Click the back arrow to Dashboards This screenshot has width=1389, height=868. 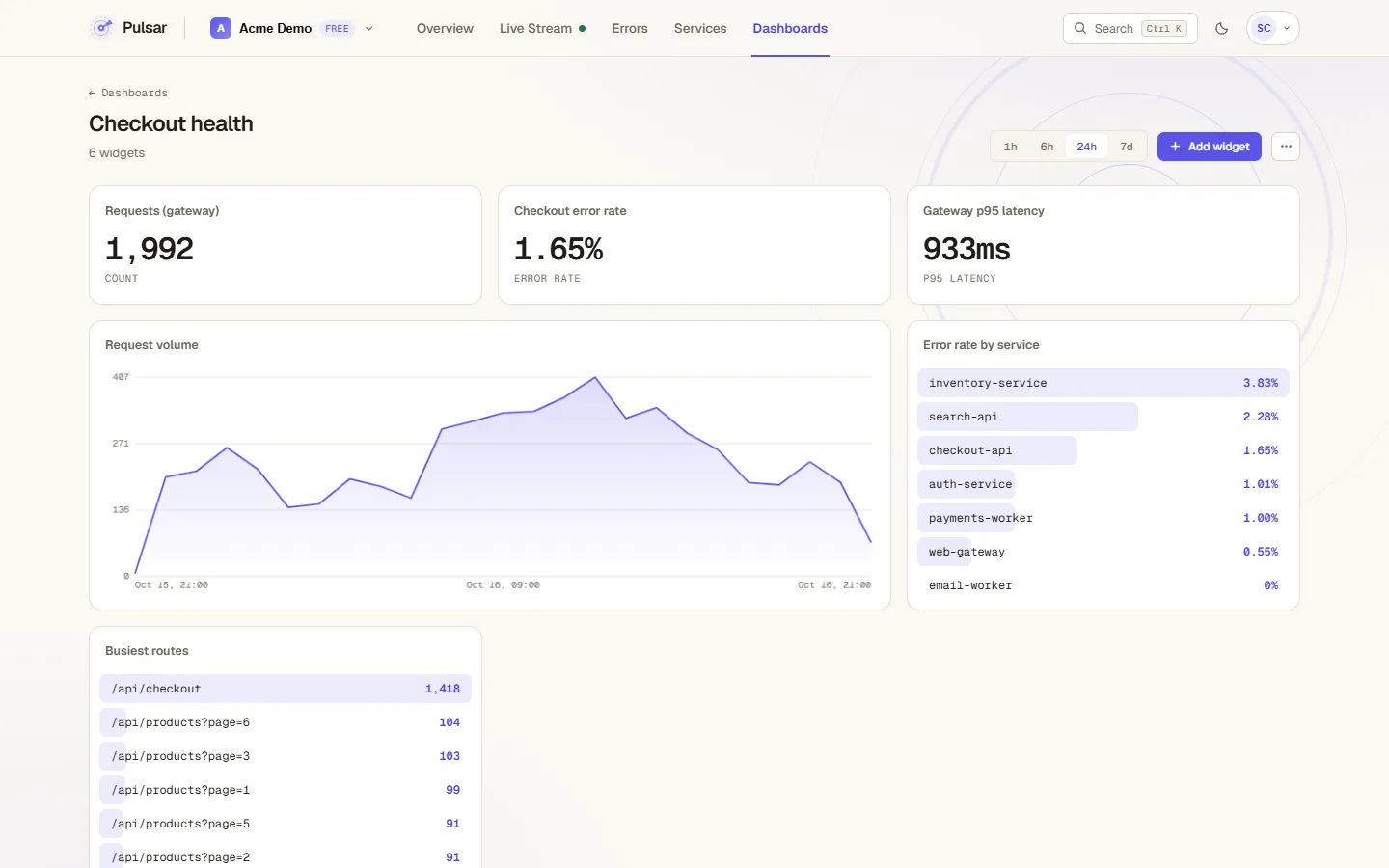coord(128,93)
